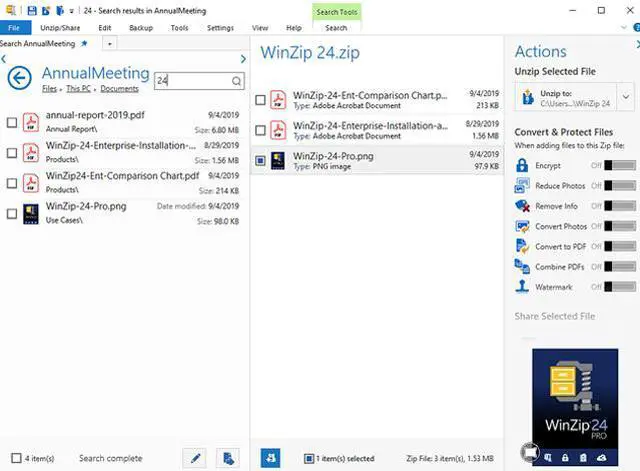Image resolution: width=640 pixels, height=471 pixels.
Task: Toggle the Combine PDFs switch
Action: (x=620, y=267)
